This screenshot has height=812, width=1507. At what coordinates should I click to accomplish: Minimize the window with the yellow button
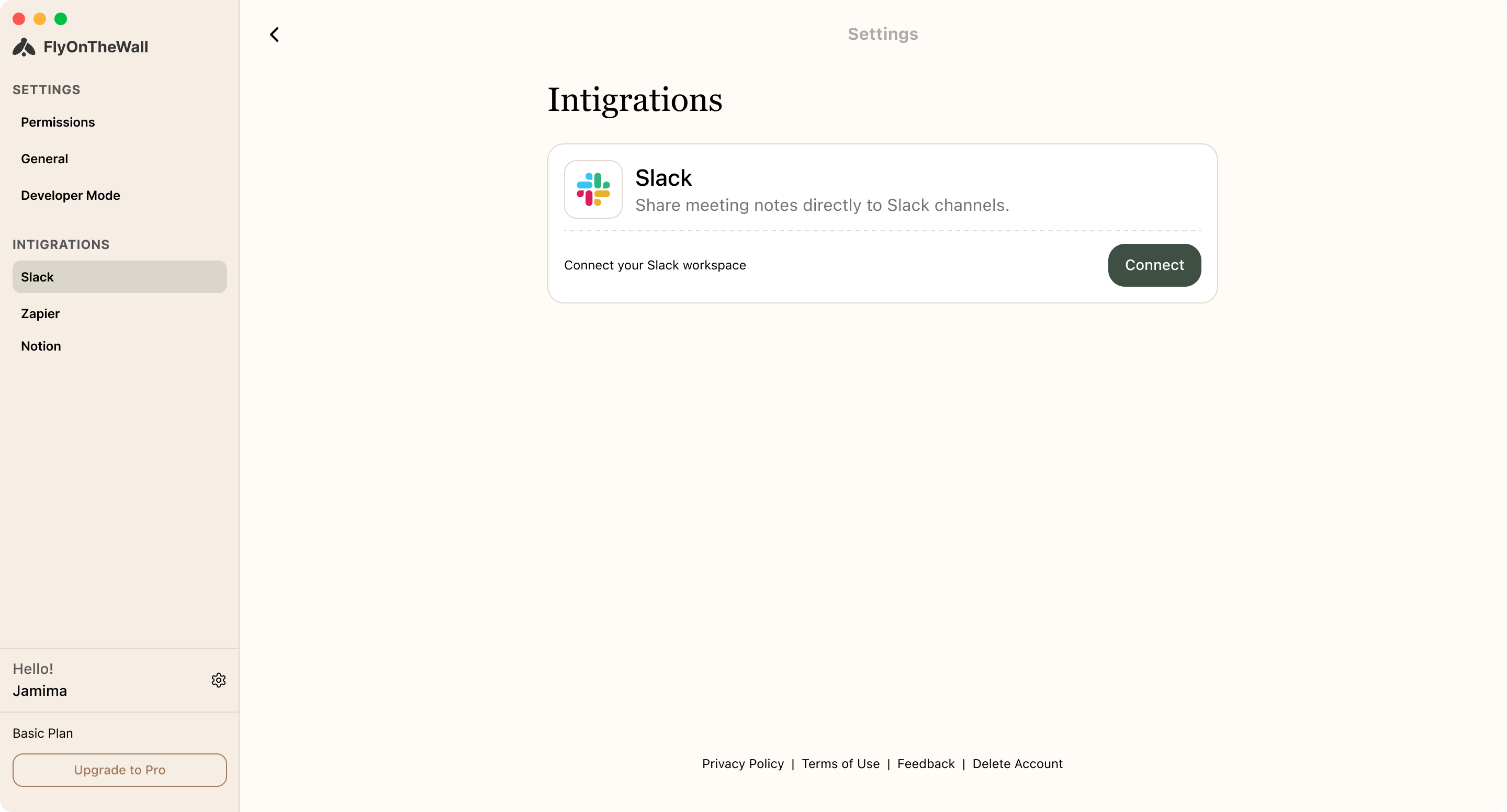pos(40,19)
